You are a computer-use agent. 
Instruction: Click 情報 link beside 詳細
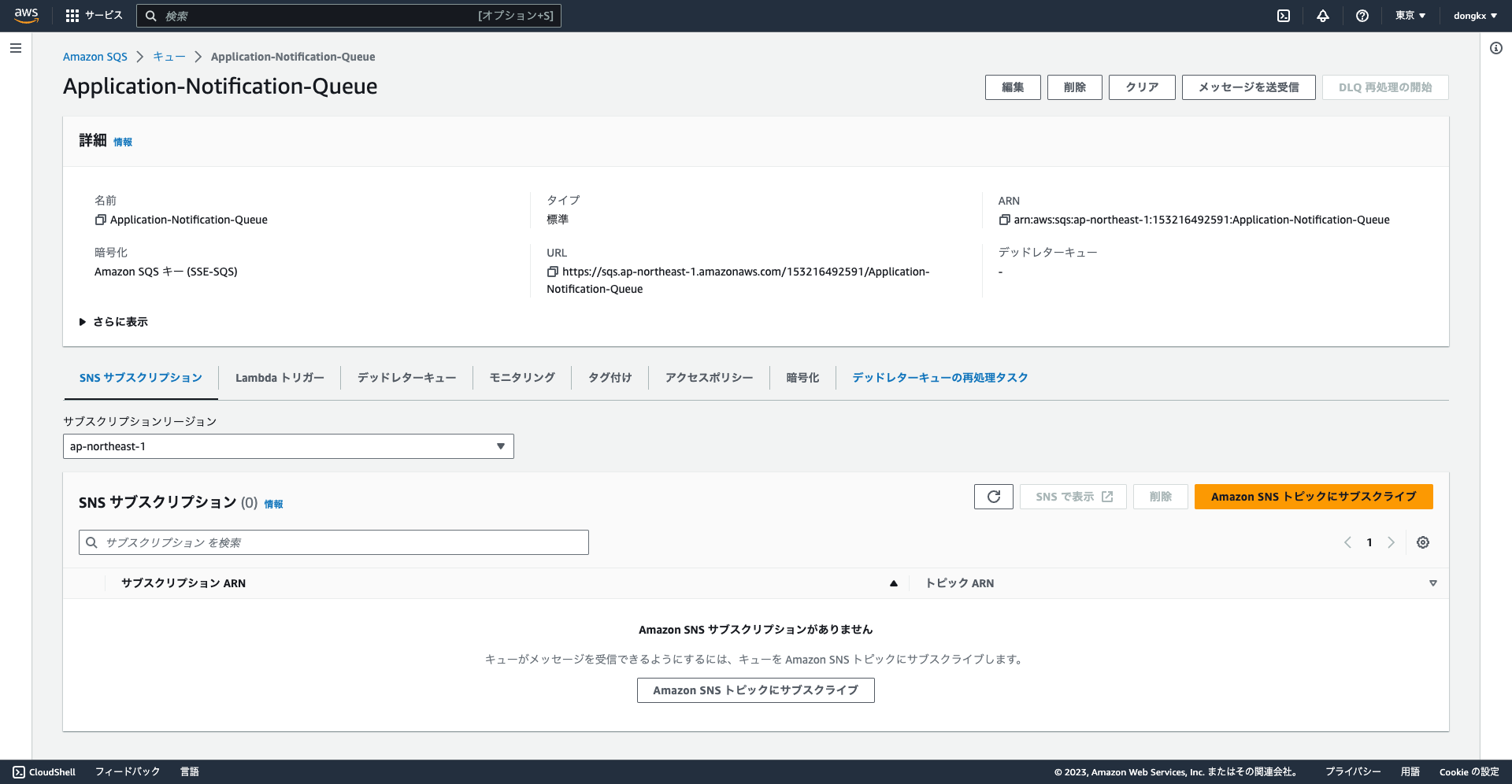click(x=123, y=142)
